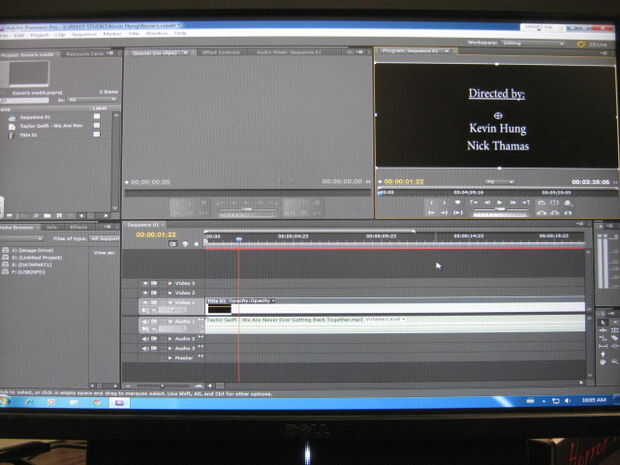
Task: Click Set In Point in Program monitor
Action: 431,202
